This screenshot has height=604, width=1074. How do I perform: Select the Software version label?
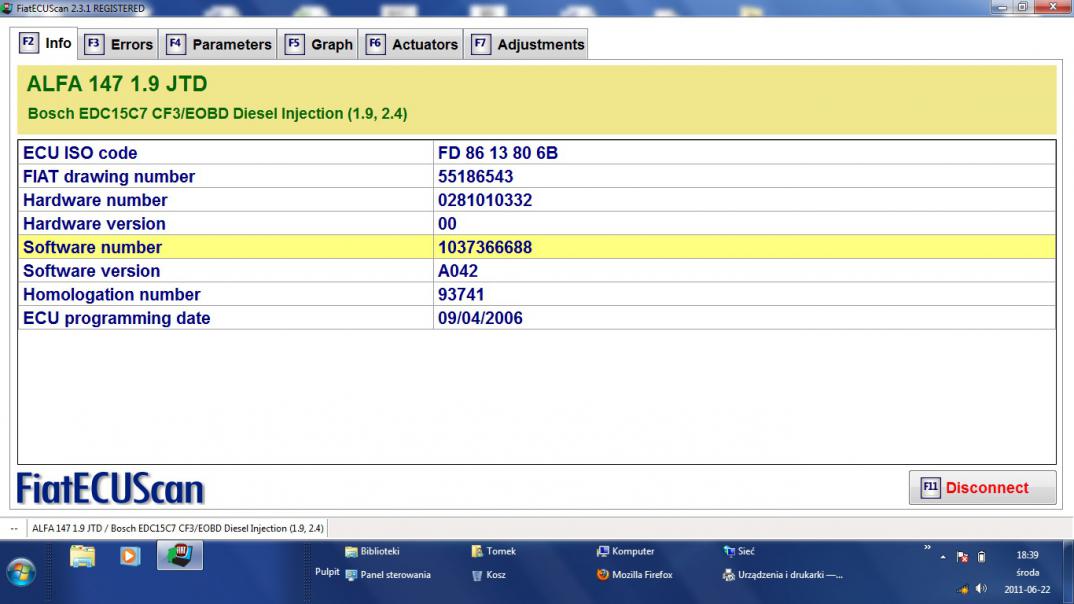click(x=92, y=271)
